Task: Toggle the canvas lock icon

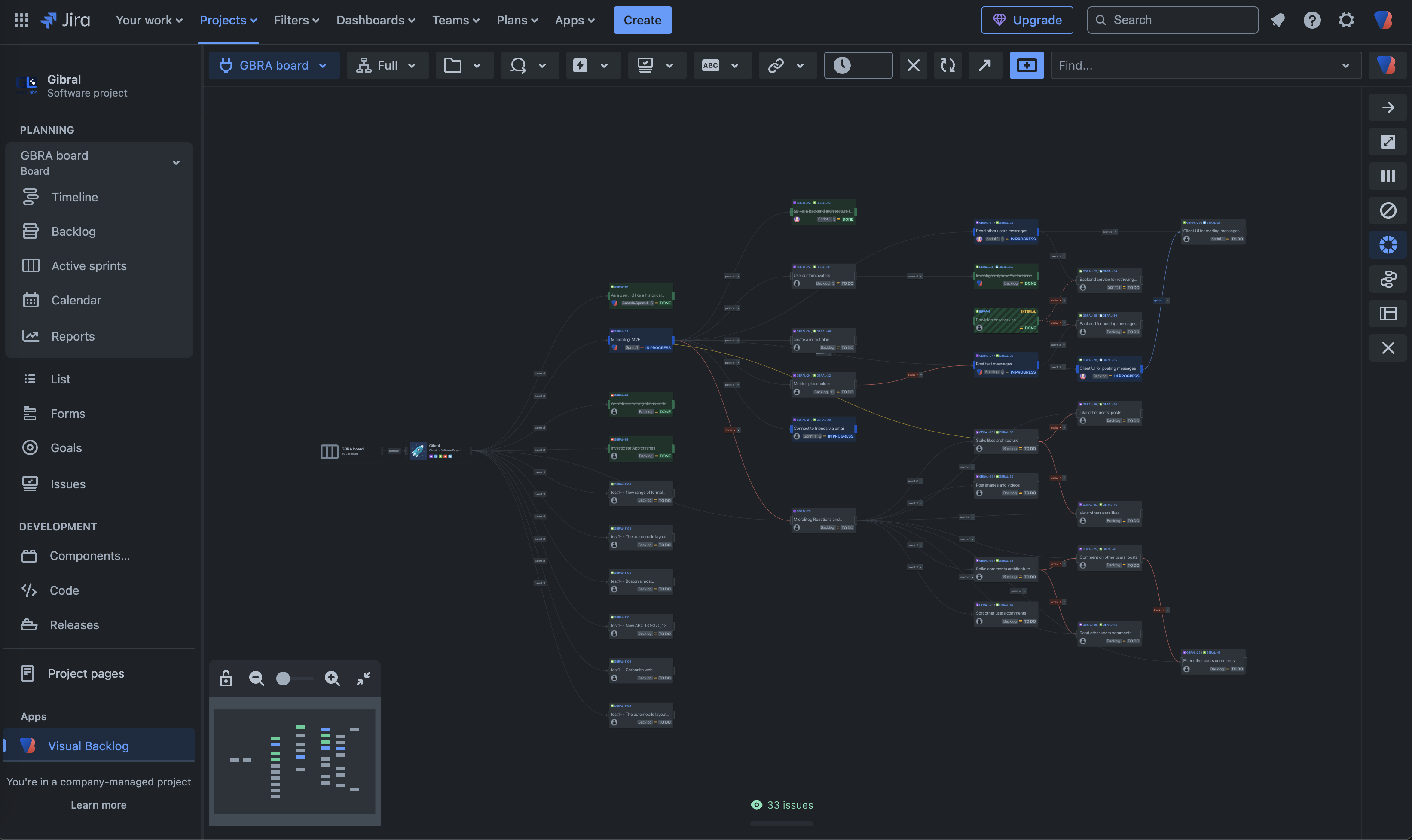Action: (x=226, y=678)
